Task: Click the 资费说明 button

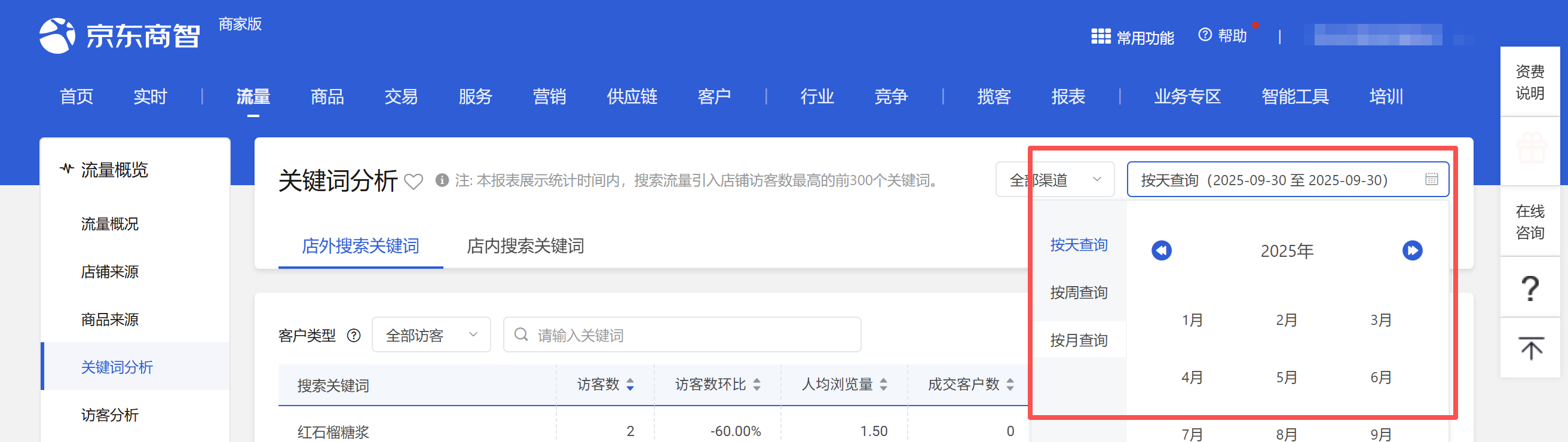Action: point(1530,82)
